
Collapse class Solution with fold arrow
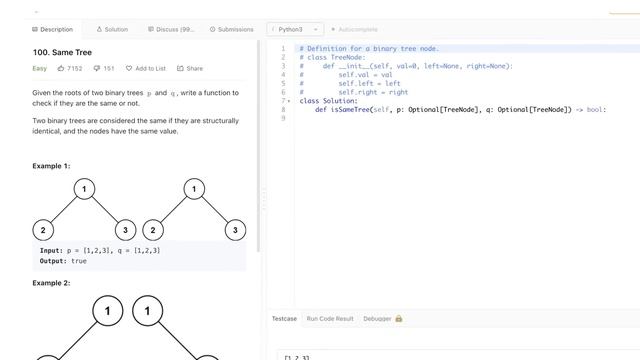coord(289,101)
